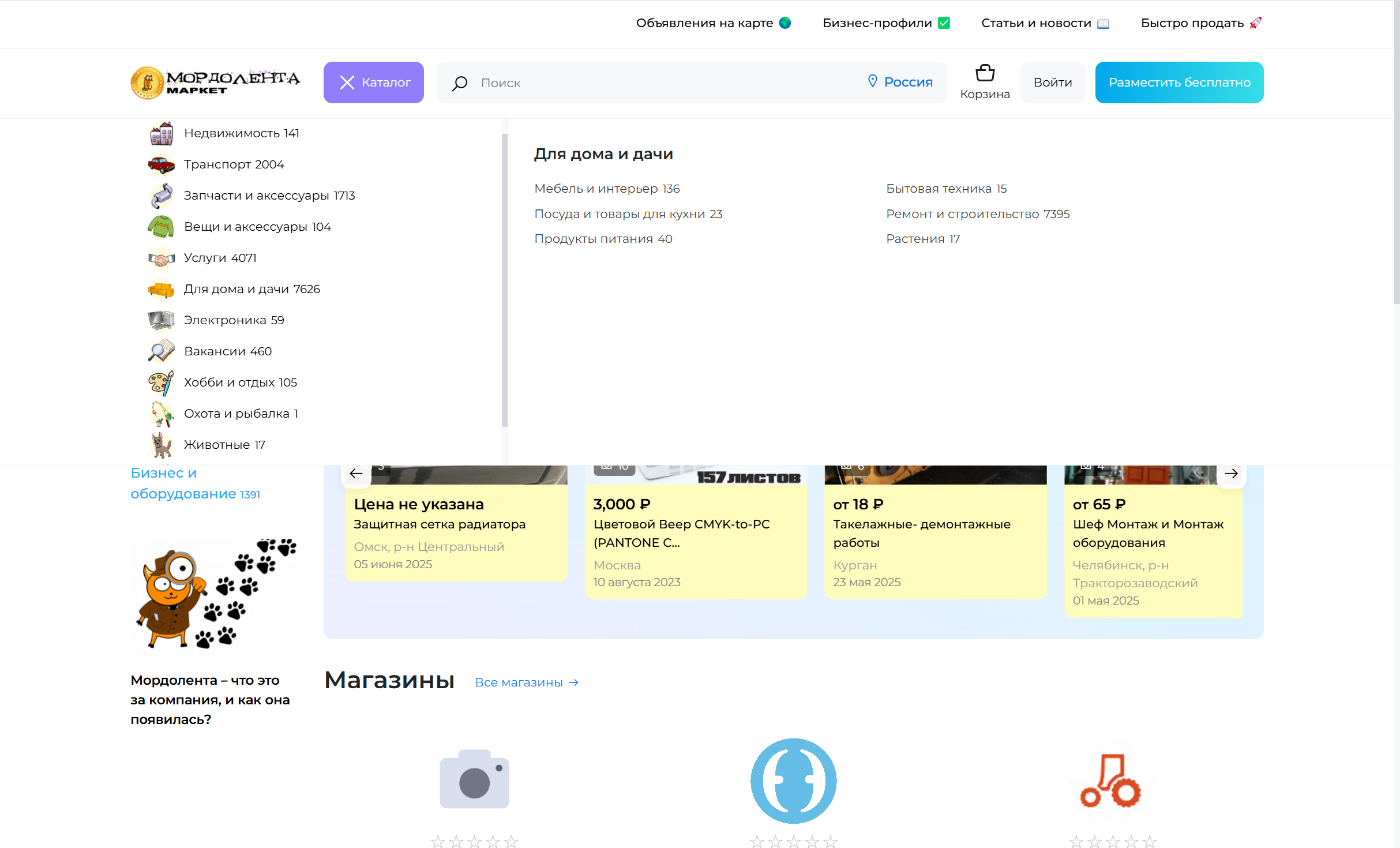The width and height of the screenshot is (1400, 848).
Task: Expand the Электроника 59 category
Action: click(234, 320)
